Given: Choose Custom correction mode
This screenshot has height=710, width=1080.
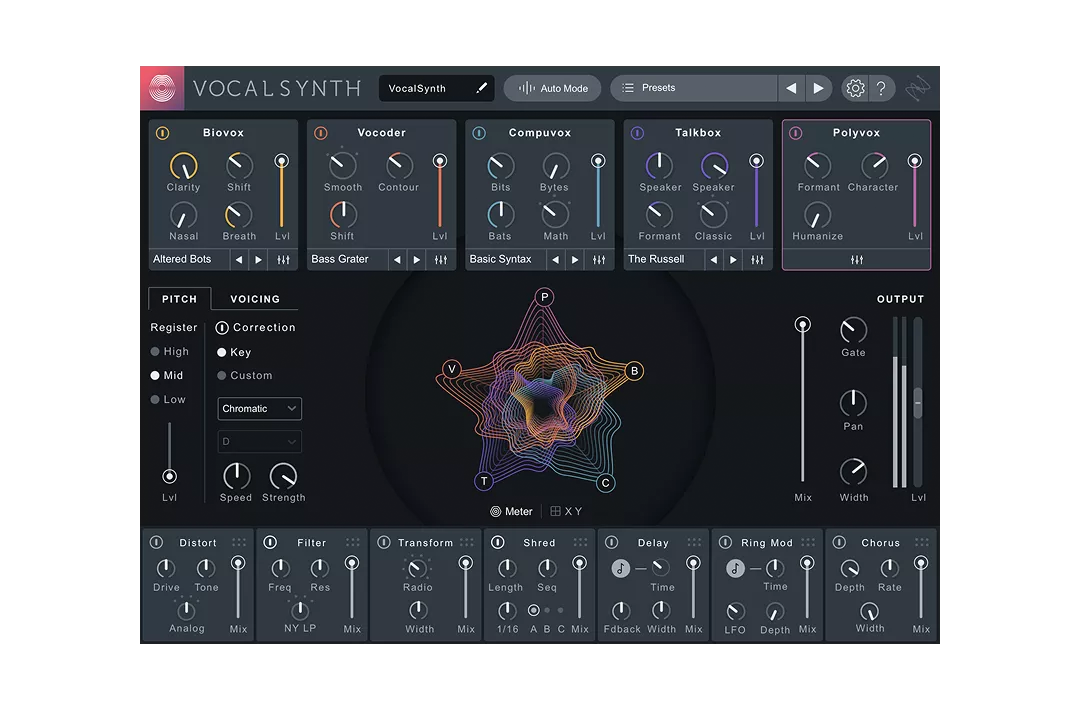Looking at the screenshot, I should click(x=245, y=375).
